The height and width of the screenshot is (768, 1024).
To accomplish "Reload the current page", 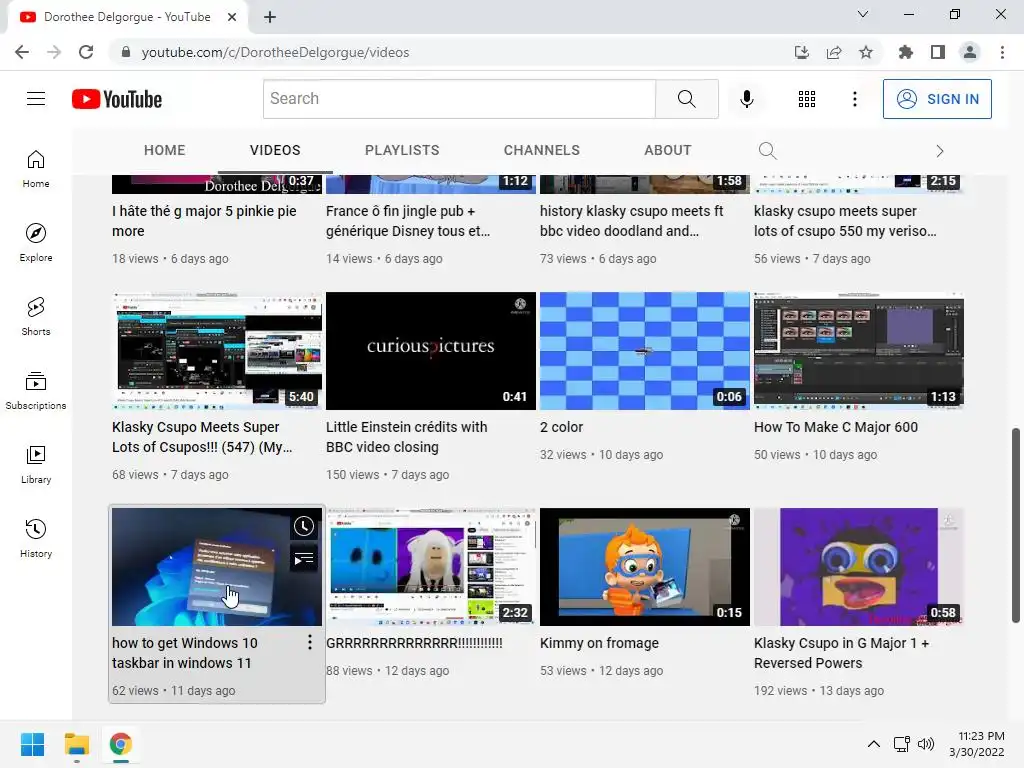I will [86, 52].
